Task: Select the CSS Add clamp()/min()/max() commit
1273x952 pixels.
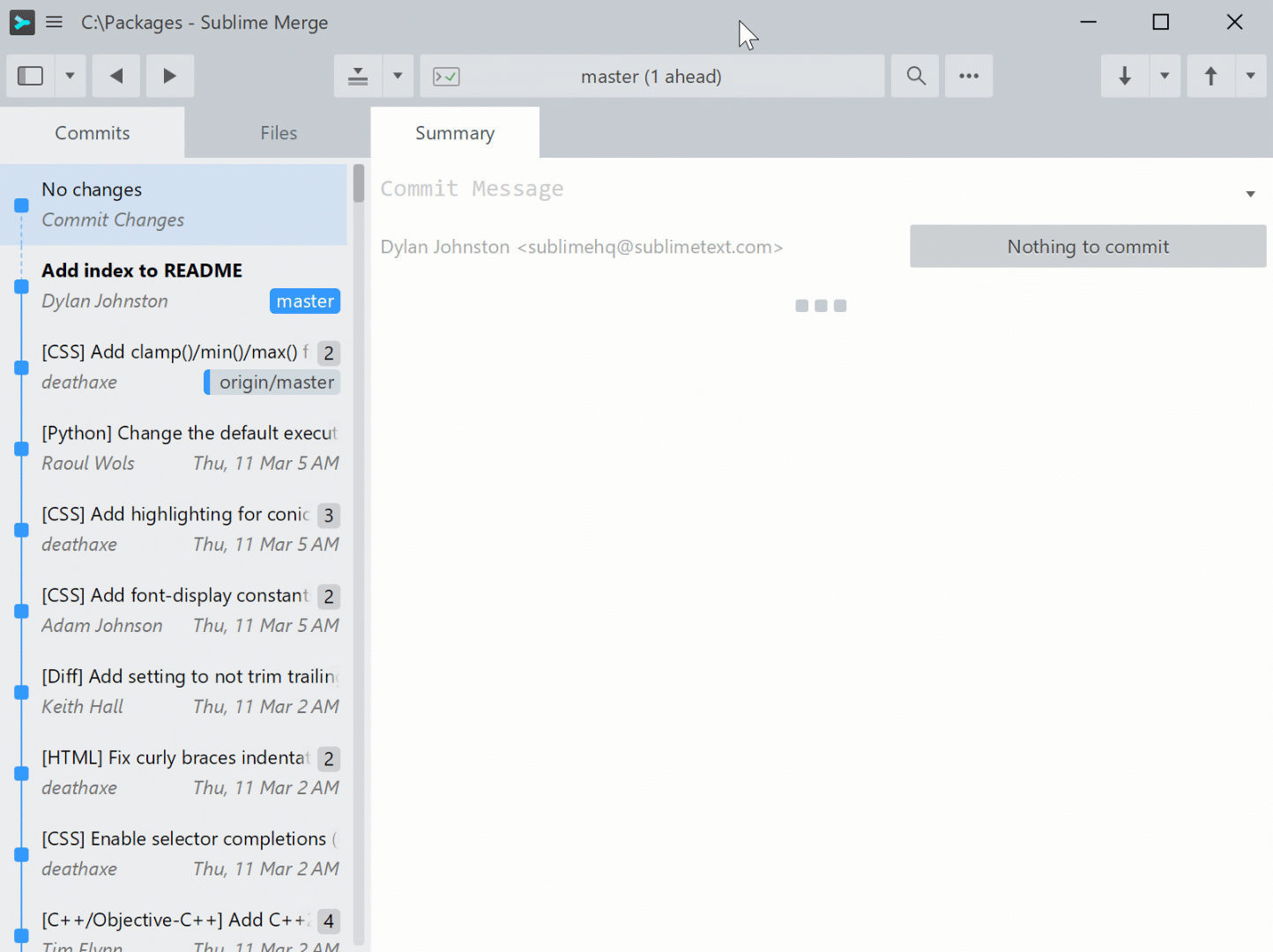Action: 174,367
